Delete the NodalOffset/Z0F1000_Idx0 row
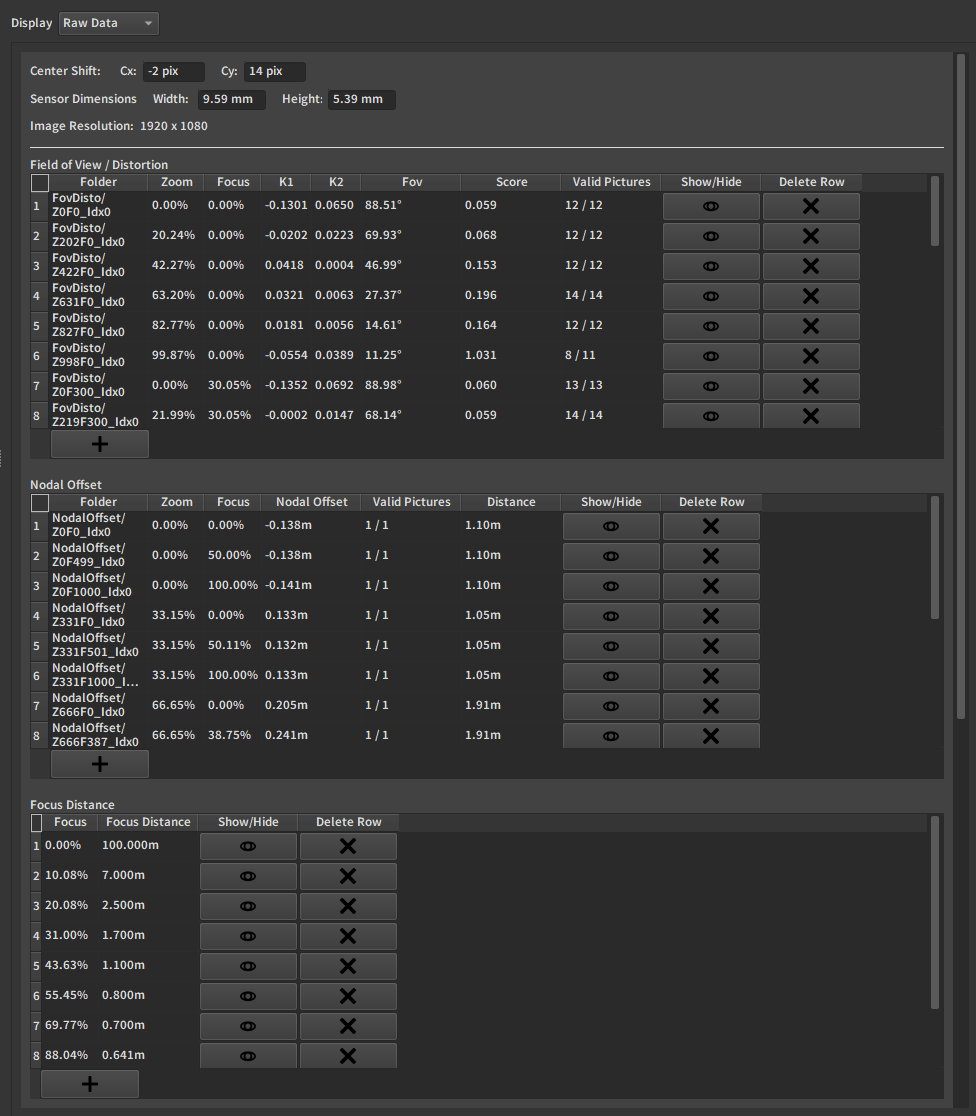This screenshot has width=976, height=1116. pyautogui.click(x=711, y=586)
